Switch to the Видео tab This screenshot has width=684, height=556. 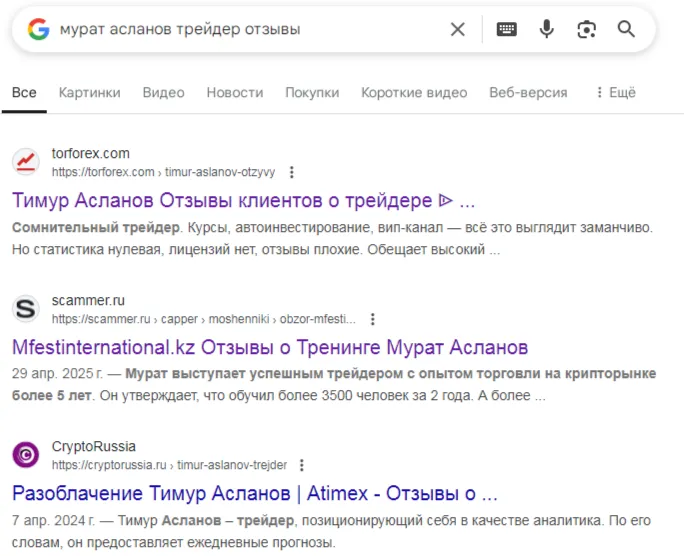[x=164, y=92]
